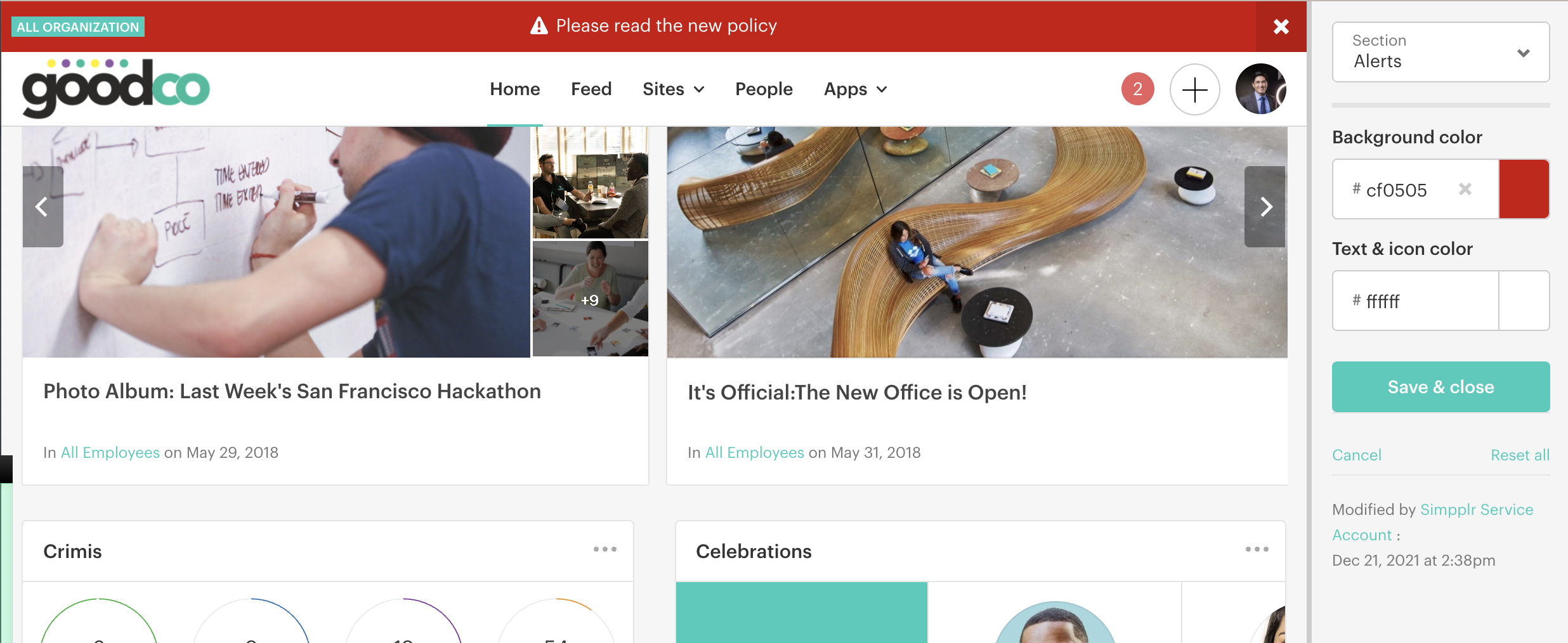Click the Crimis tile heading

tap(72, 552)
